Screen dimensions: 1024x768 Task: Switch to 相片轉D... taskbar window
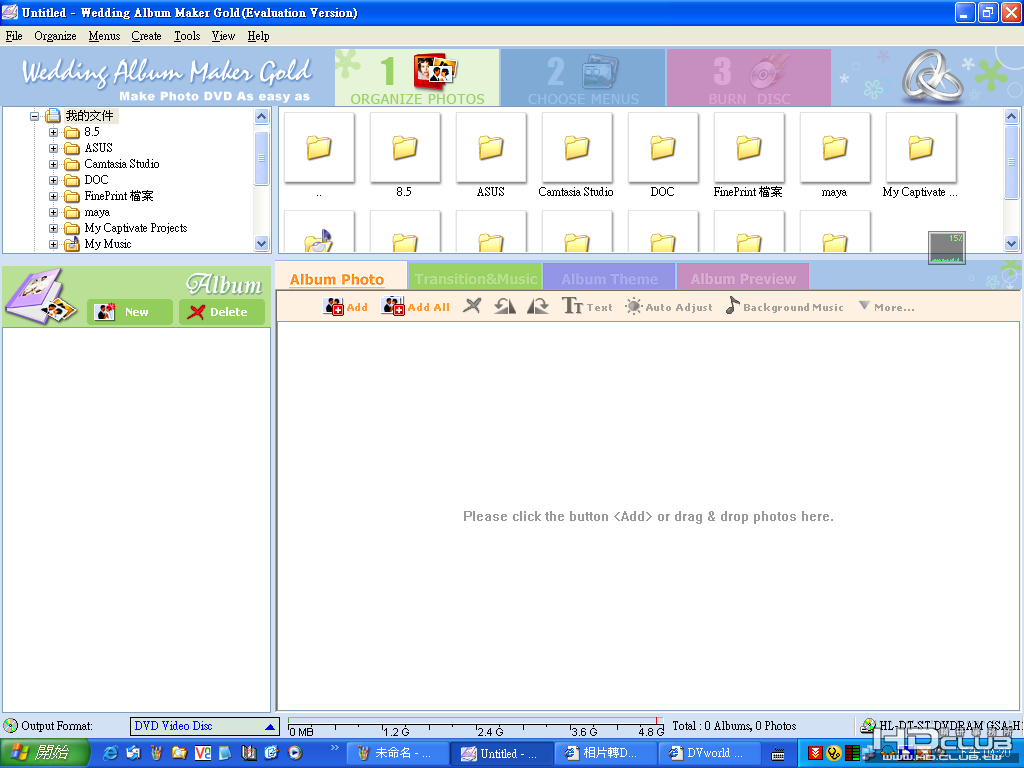[x=605, y=754]
